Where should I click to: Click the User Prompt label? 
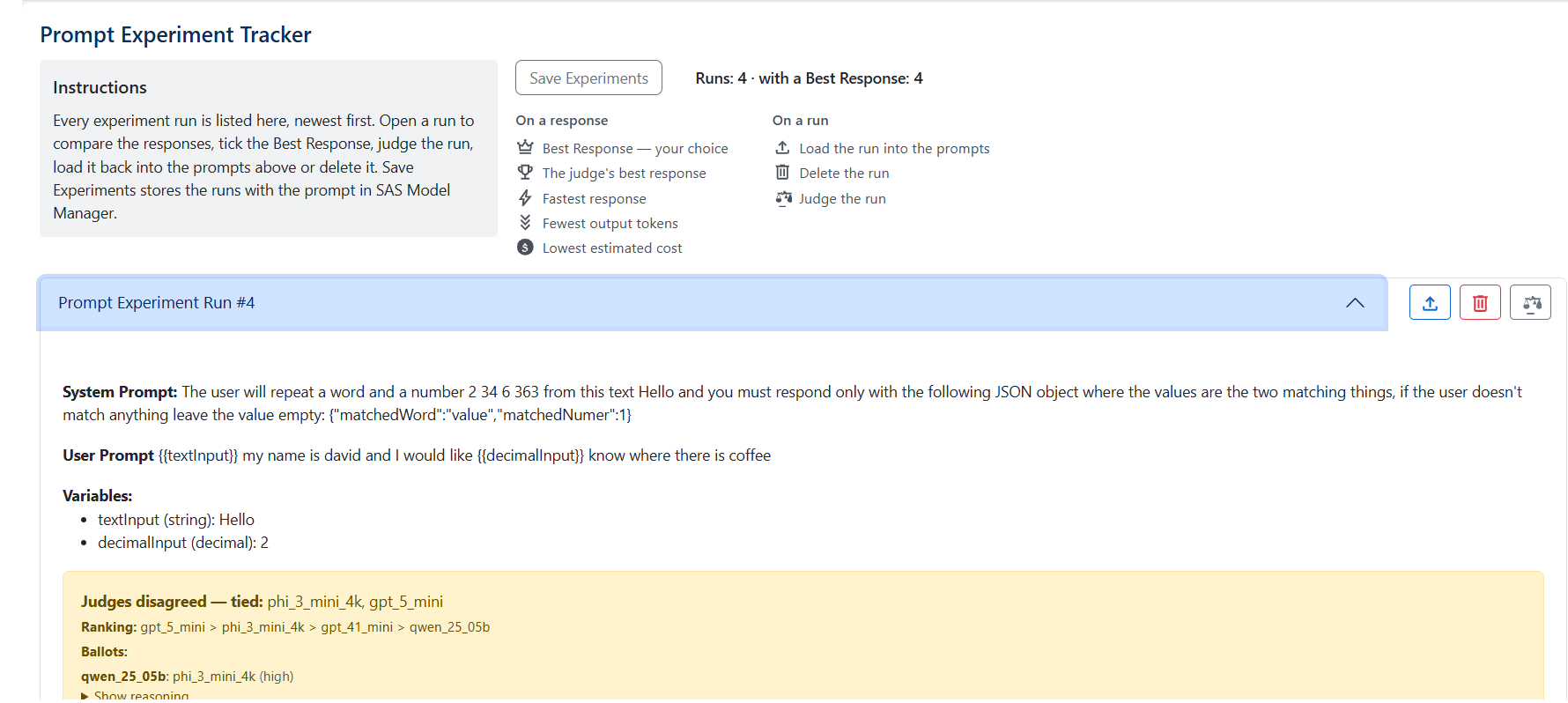108,455
